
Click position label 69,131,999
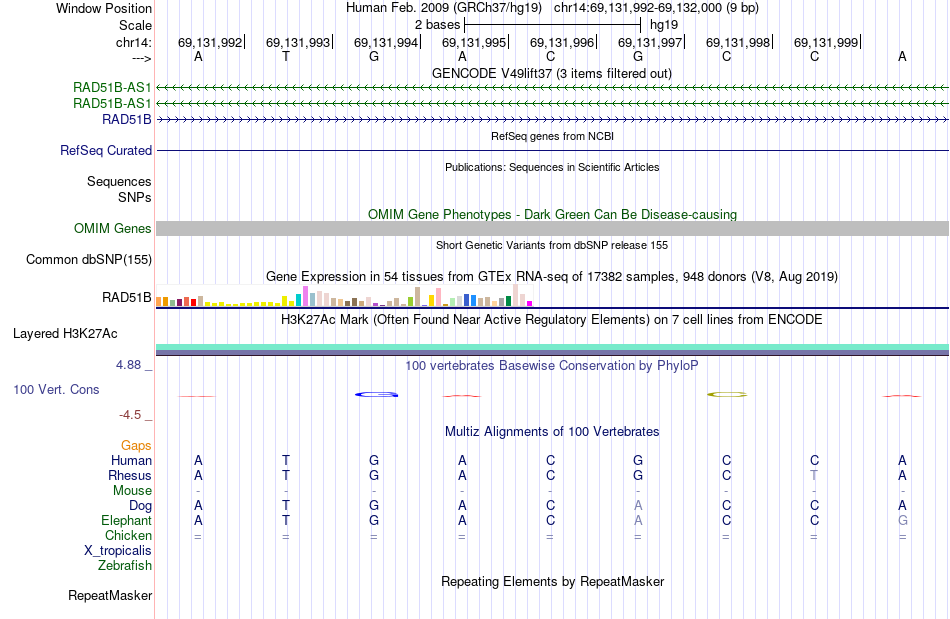tap(826, 42)
